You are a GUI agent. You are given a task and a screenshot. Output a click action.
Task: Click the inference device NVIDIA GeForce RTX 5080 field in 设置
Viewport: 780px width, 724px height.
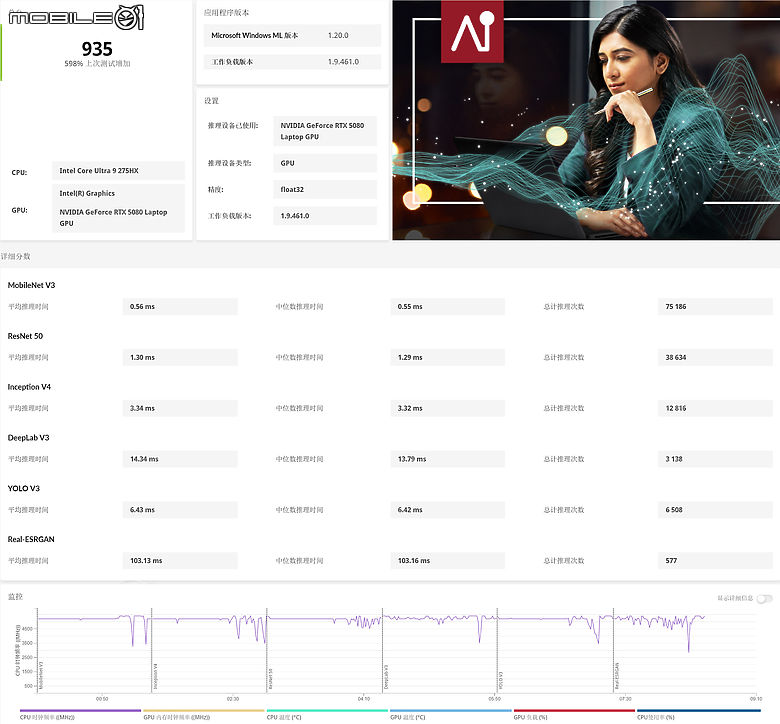pyautogui.click(x=325, y=131)
